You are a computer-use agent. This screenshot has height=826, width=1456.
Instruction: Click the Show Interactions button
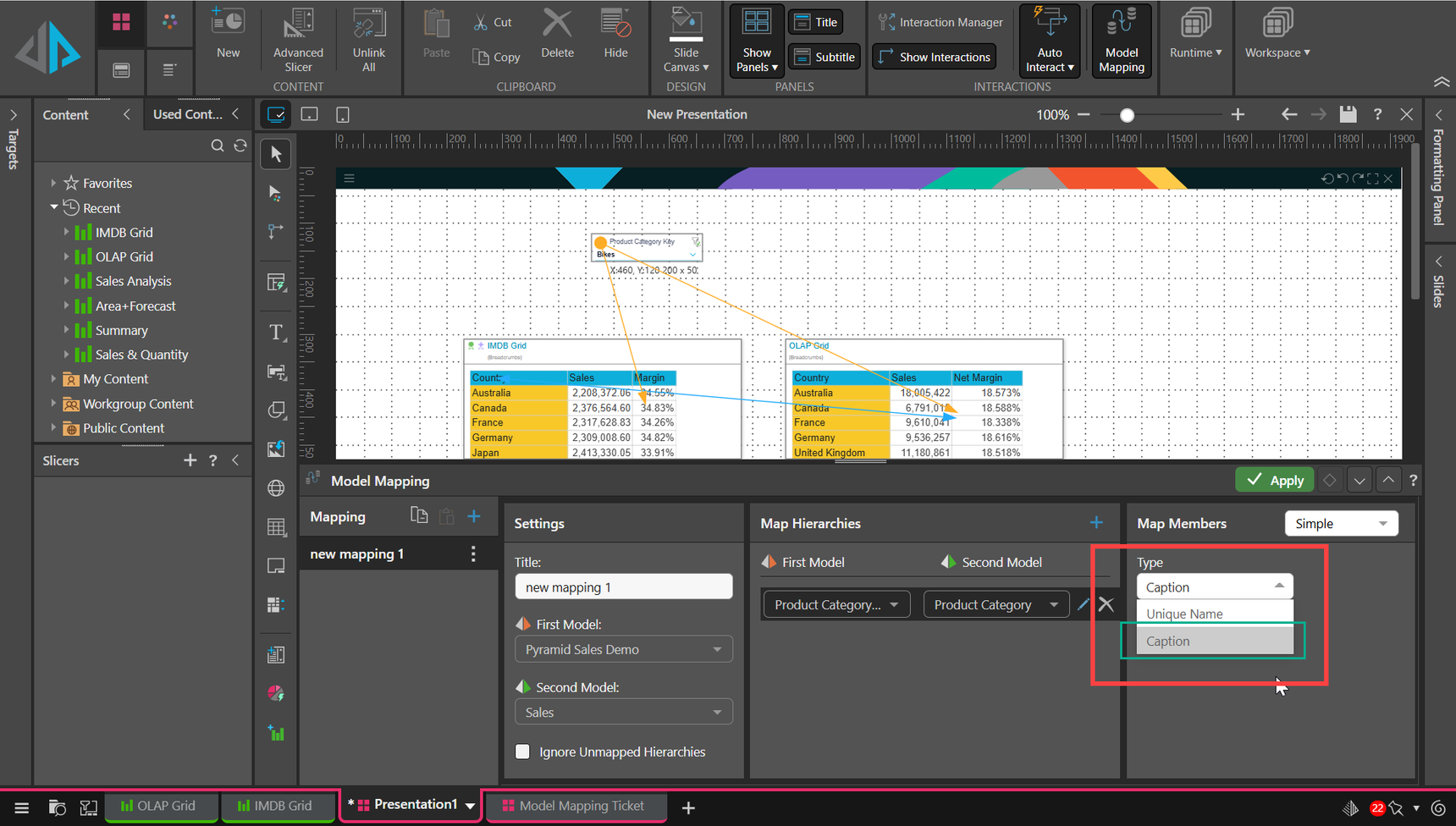935,57
